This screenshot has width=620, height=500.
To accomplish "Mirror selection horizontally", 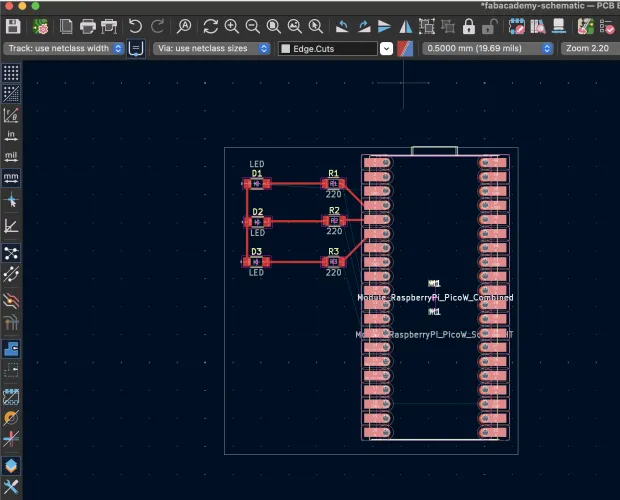I will pos(405,26).
